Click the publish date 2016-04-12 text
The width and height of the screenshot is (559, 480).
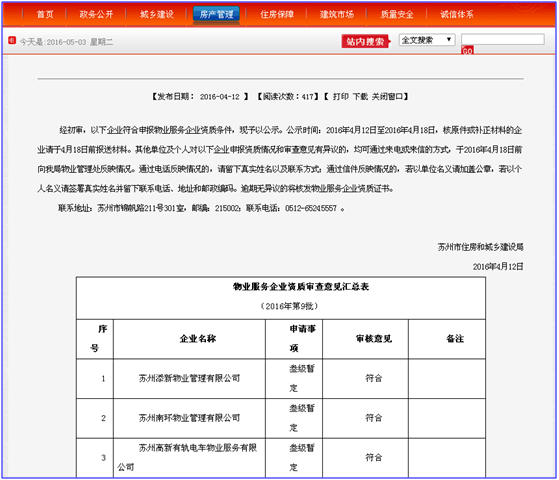(220, 97)
